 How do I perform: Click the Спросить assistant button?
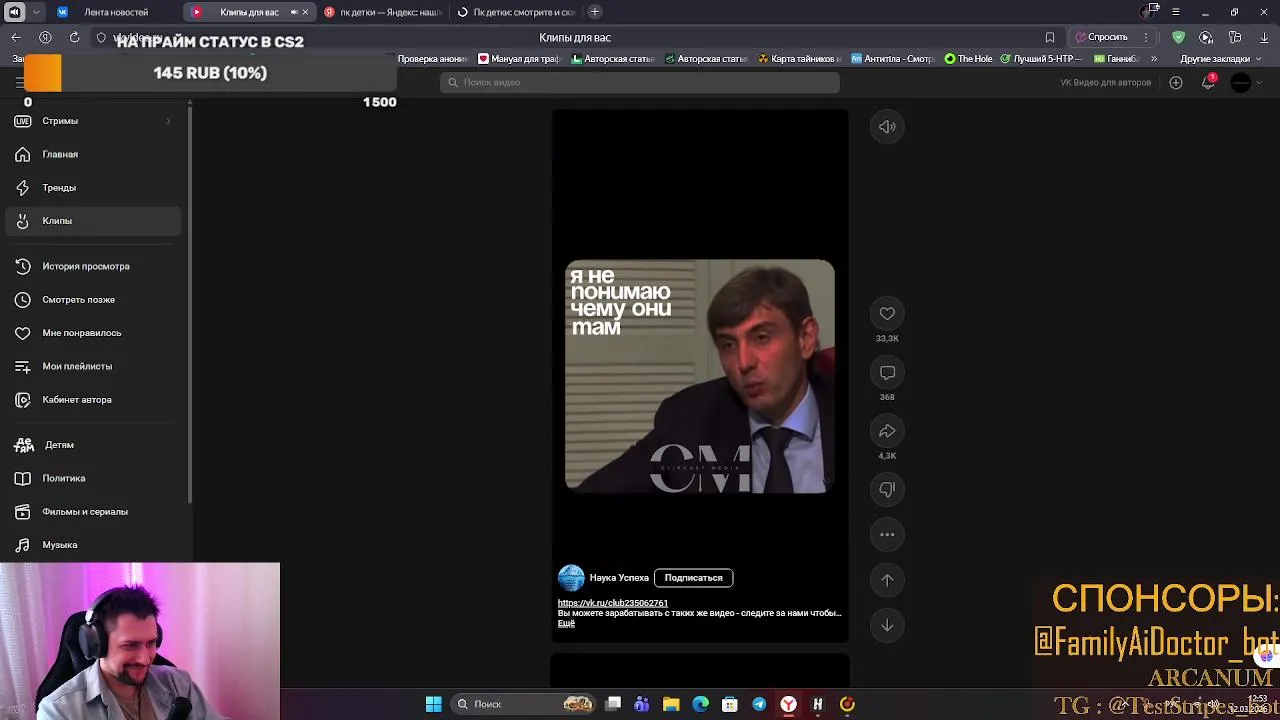[1101, 37]
